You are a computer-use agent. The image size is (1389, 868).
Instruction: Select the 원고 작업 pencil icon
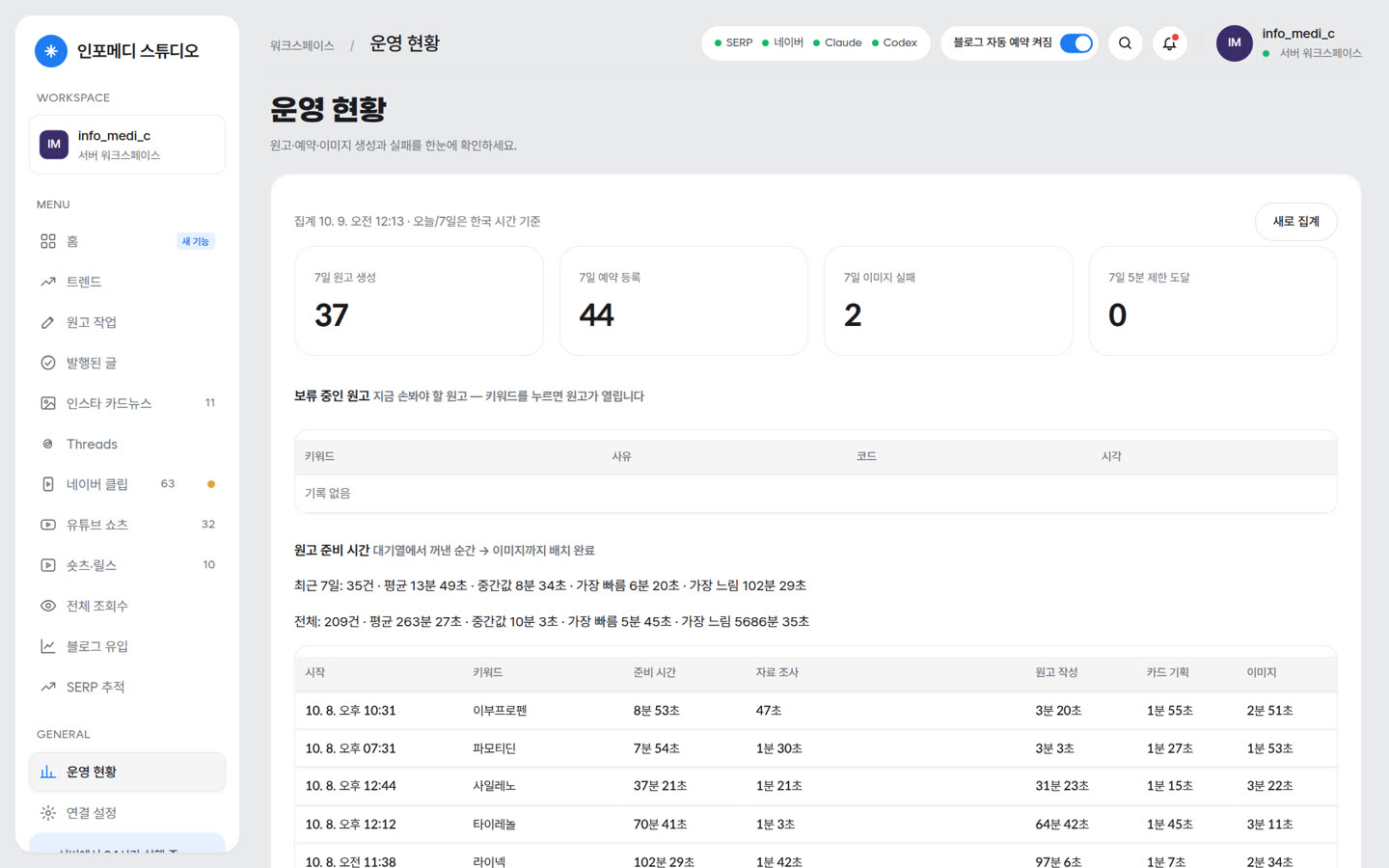(48, 322)
